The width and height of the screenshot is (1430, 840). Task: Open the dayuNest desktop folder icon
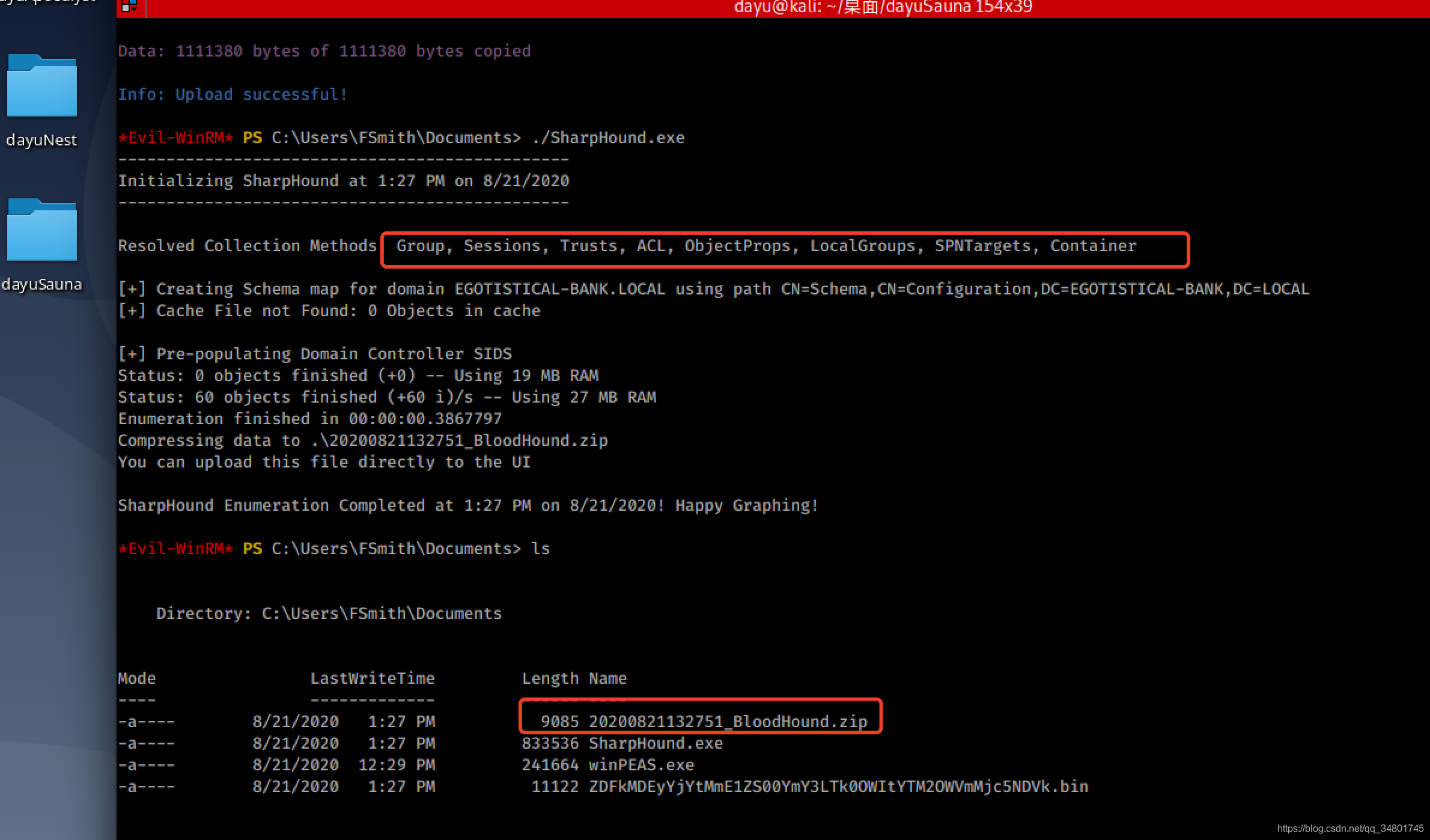tap(41, 86)
